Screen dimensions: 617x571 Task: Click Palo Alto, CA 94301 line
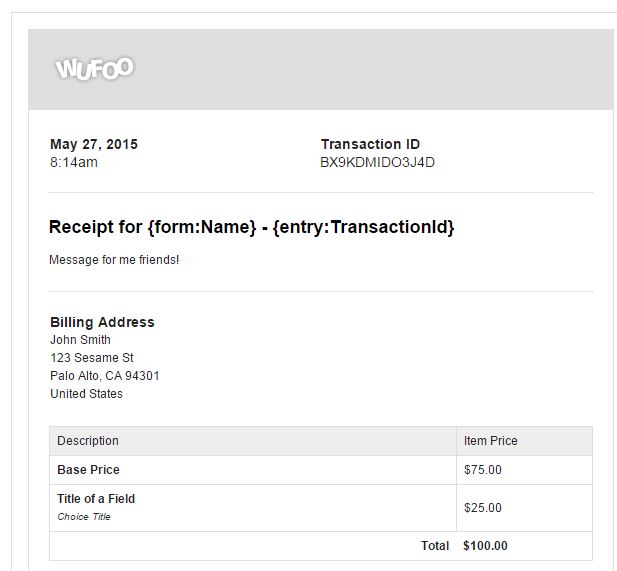[x=105, y=376]
